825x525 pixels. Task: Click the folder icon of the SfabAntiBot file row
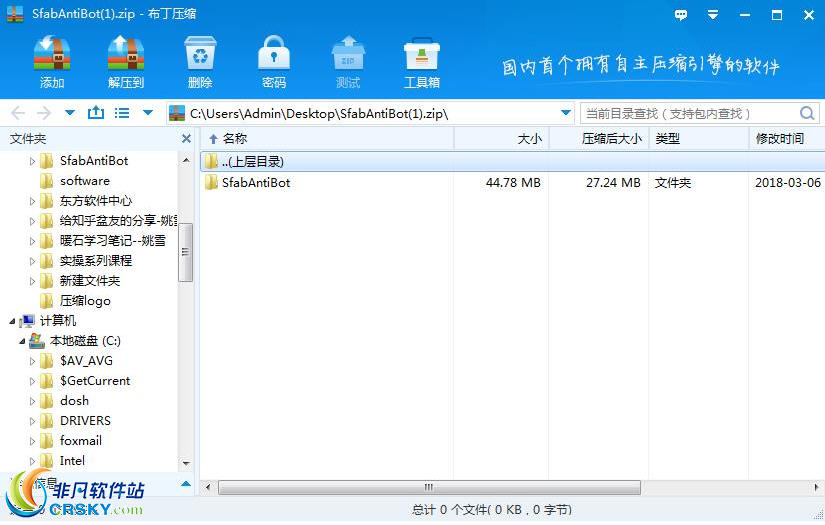point(211,183)
